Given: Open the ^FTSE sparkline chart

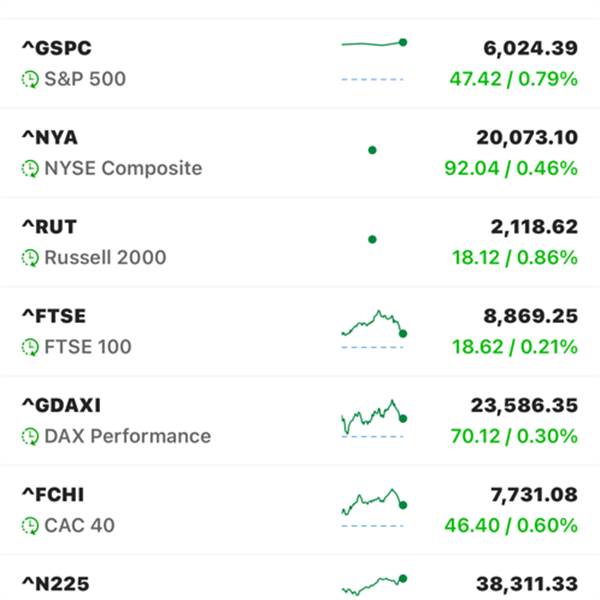Looking at the screenshot, I should click(374, 329).
